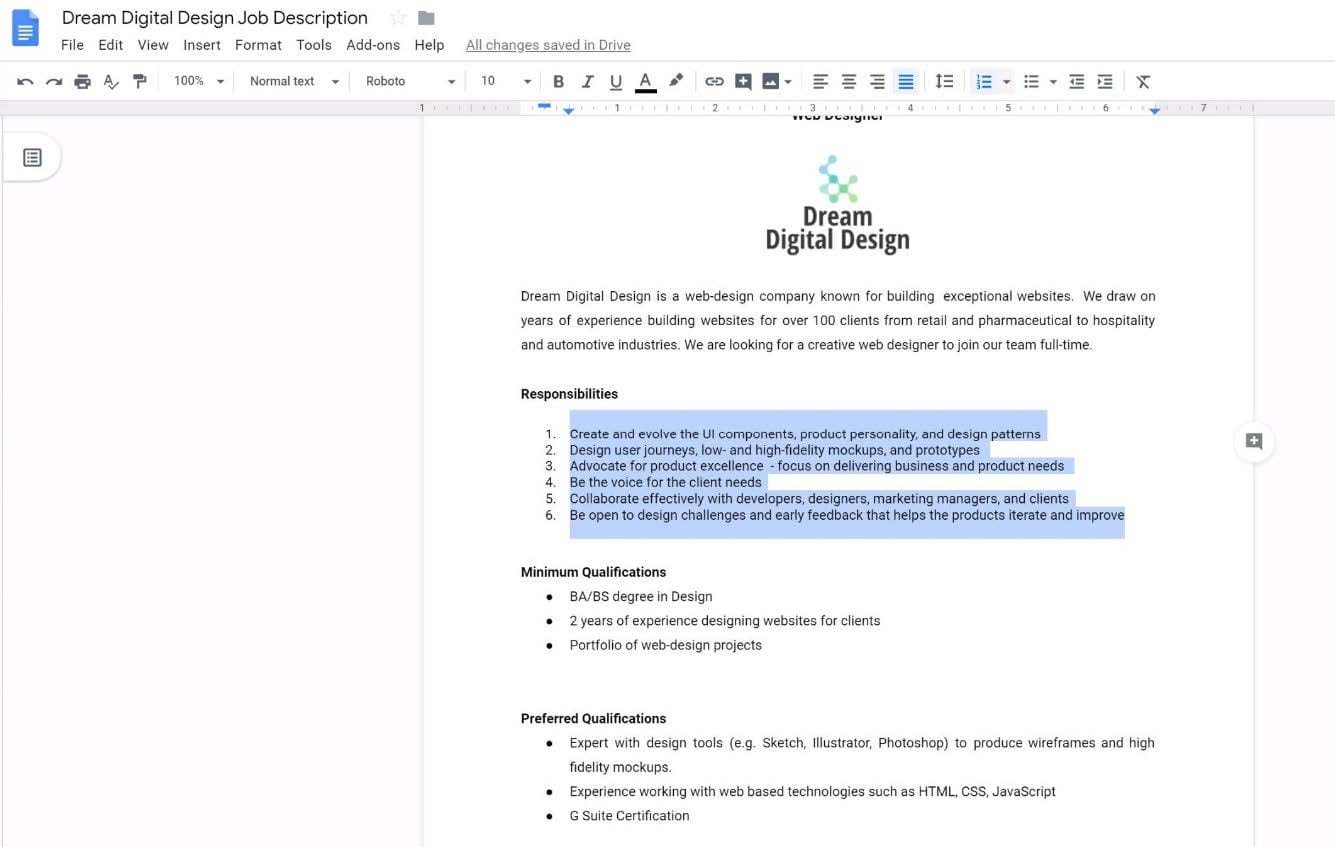This screenshot has height=847, width=1335.
Task: Click the line 'Collaborate effectively with developers'
Action: tap(819, 498)
